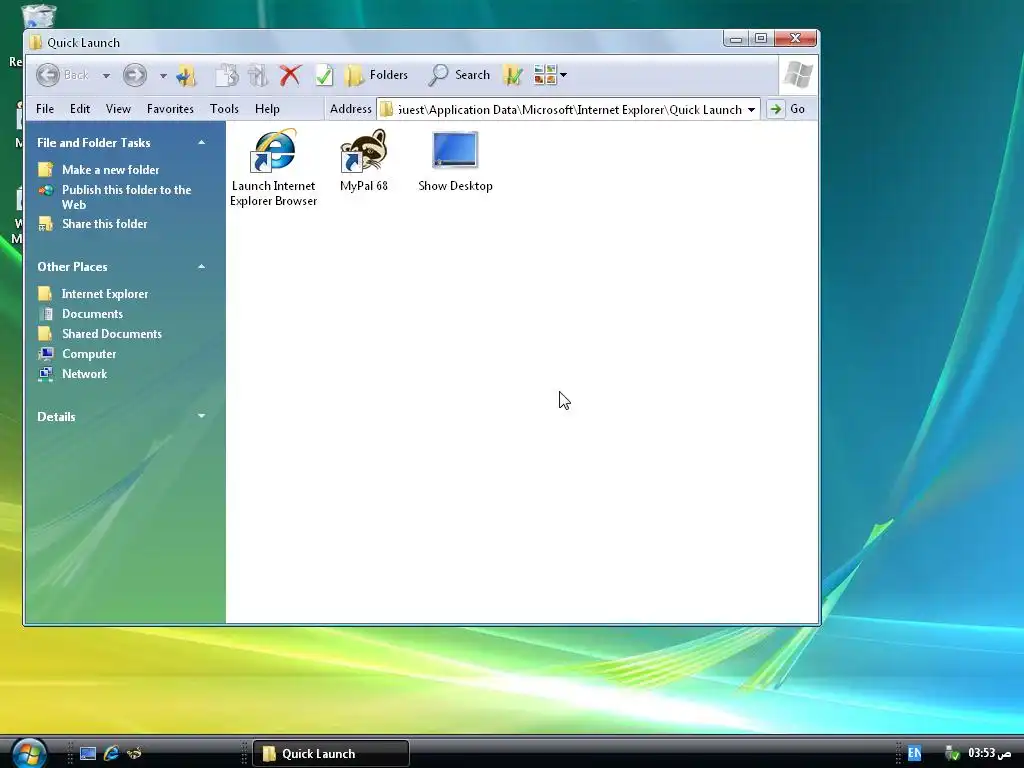This screenshot has width=1024, height=768.
Task: Click the Go button beside the address bar
Action: click(788, 109)
